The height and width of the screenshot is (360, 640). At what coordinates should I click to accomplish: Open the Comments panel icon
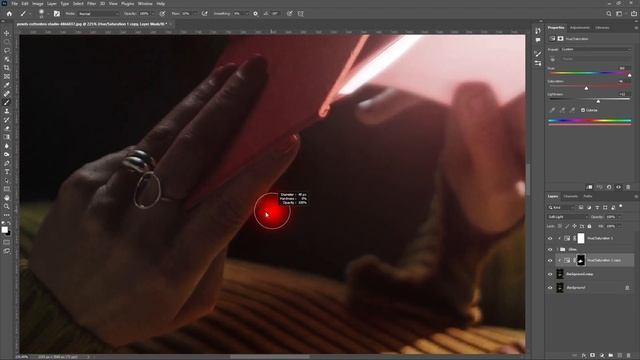point(538,40)
